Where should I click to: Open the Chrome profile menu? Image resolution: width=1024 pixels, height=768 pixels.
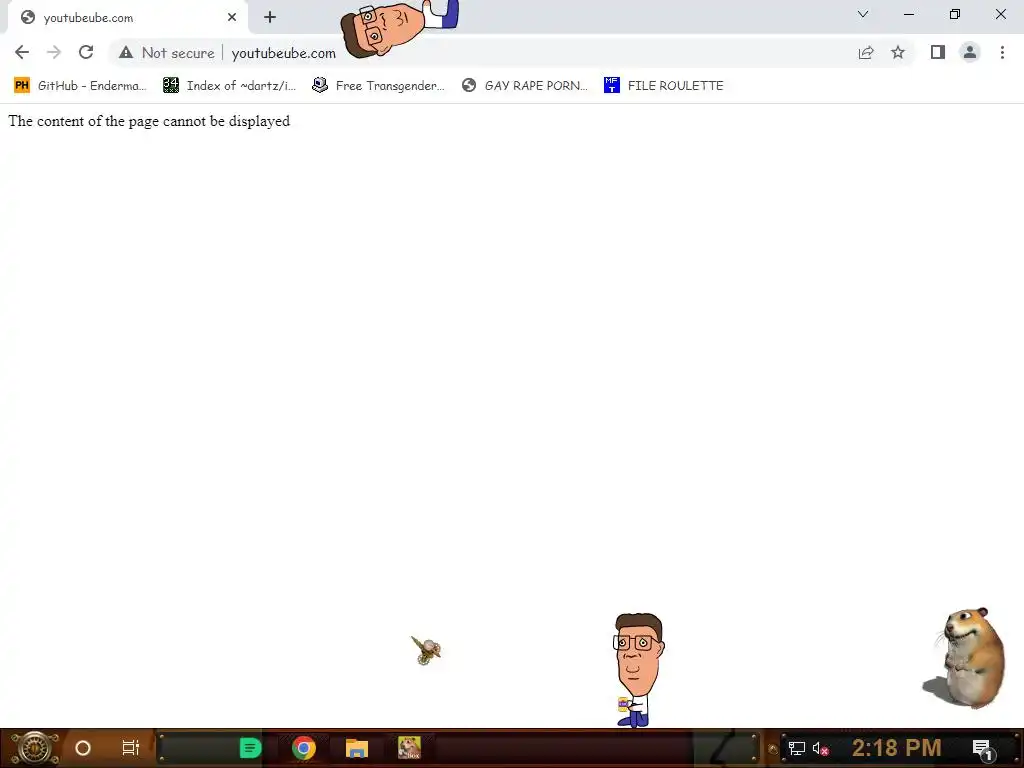[970, 52]
